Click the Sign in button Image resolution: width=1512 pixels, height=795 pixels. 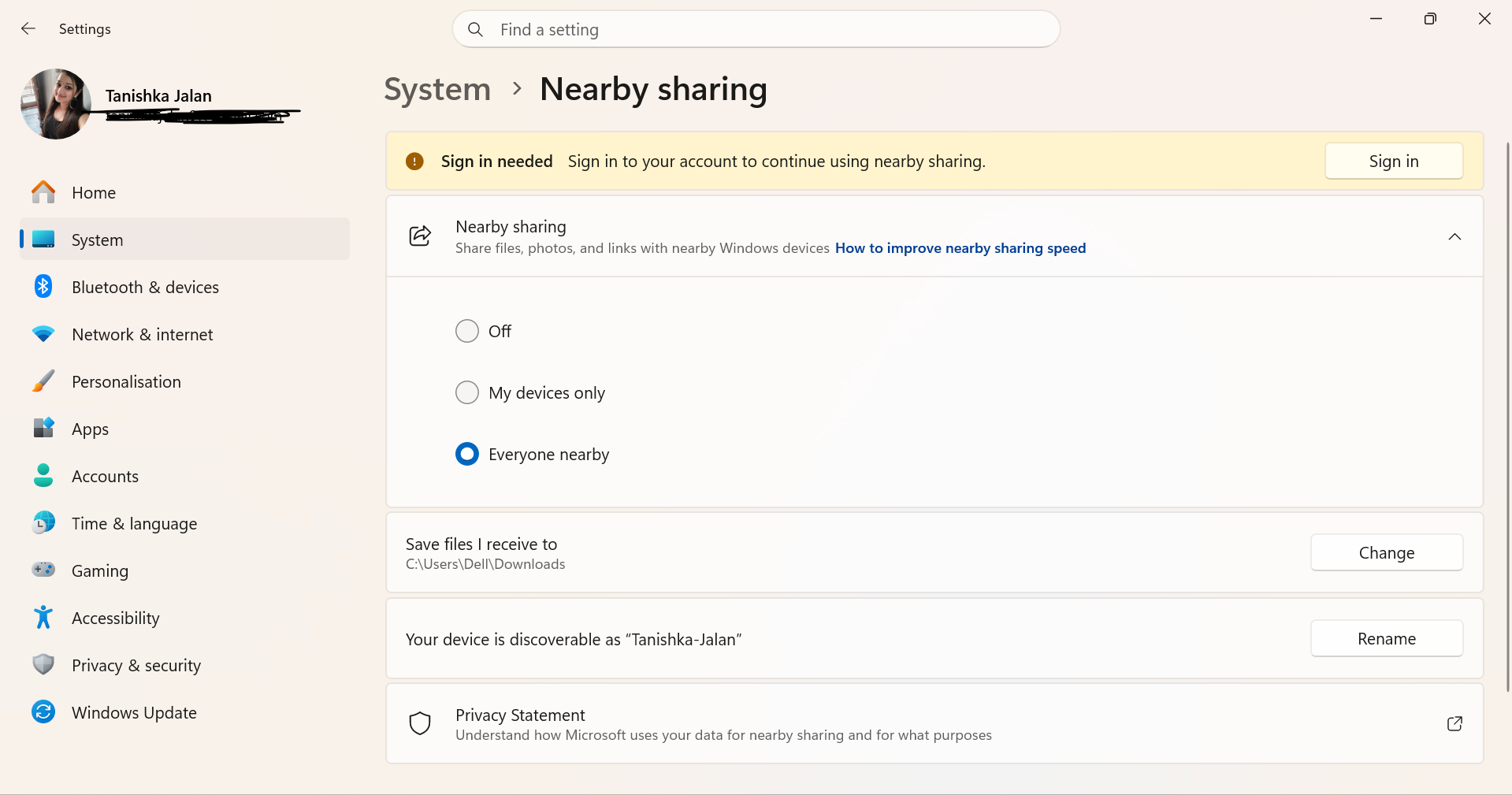[1394, 161]
